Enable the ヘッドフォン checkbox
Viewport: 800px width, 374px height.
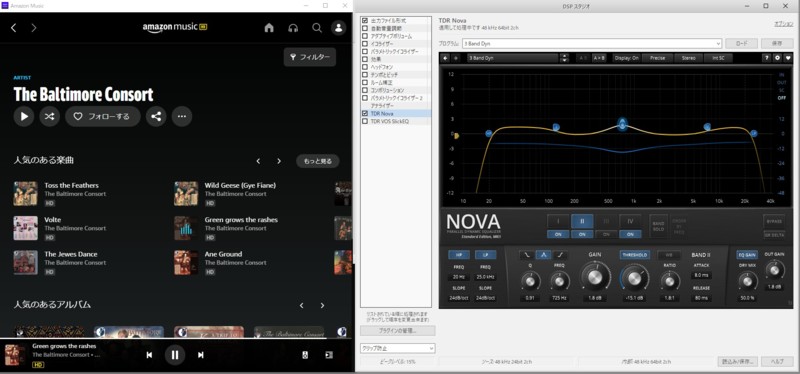point(364,67)
